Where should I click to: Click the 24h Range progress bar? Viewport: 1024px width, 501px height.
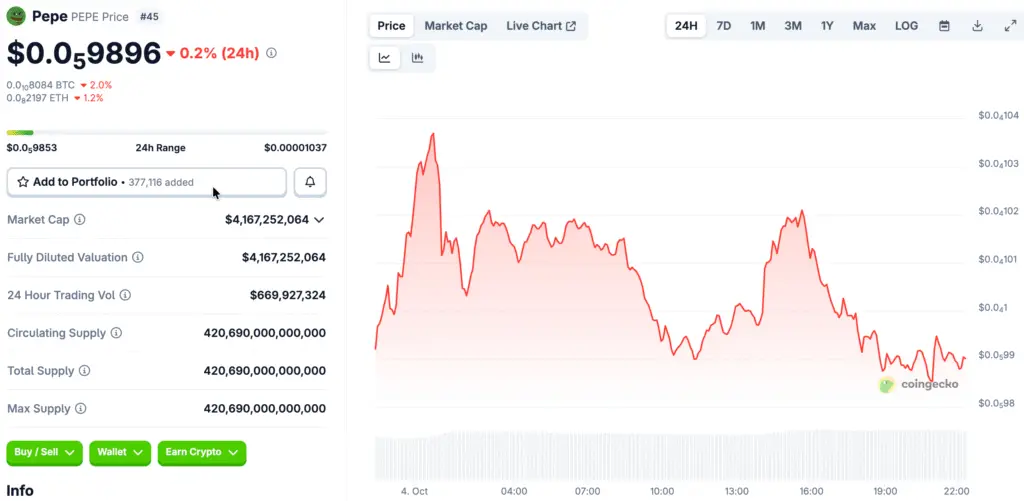(166, 132)
